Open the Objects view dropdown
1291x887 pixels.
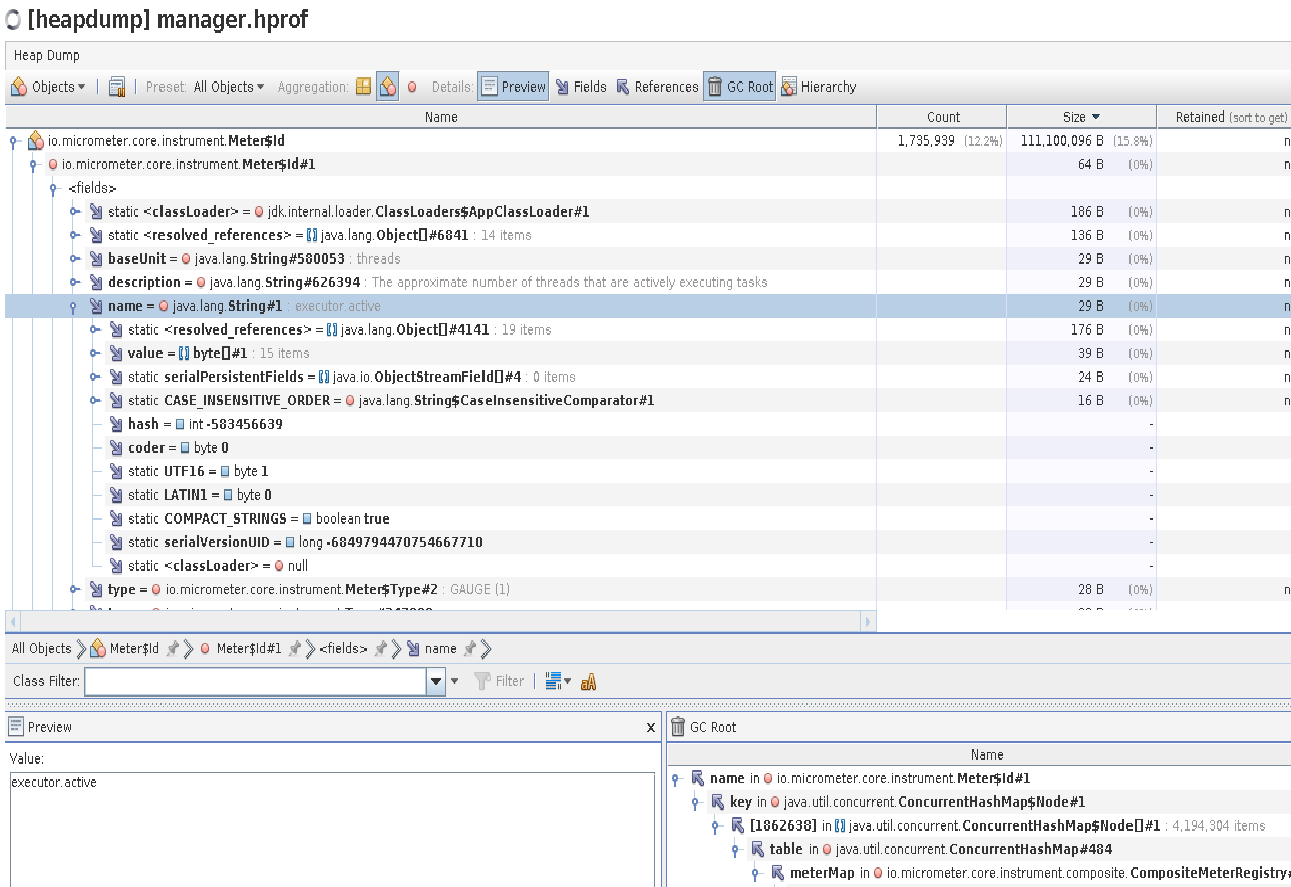[47, 87]
